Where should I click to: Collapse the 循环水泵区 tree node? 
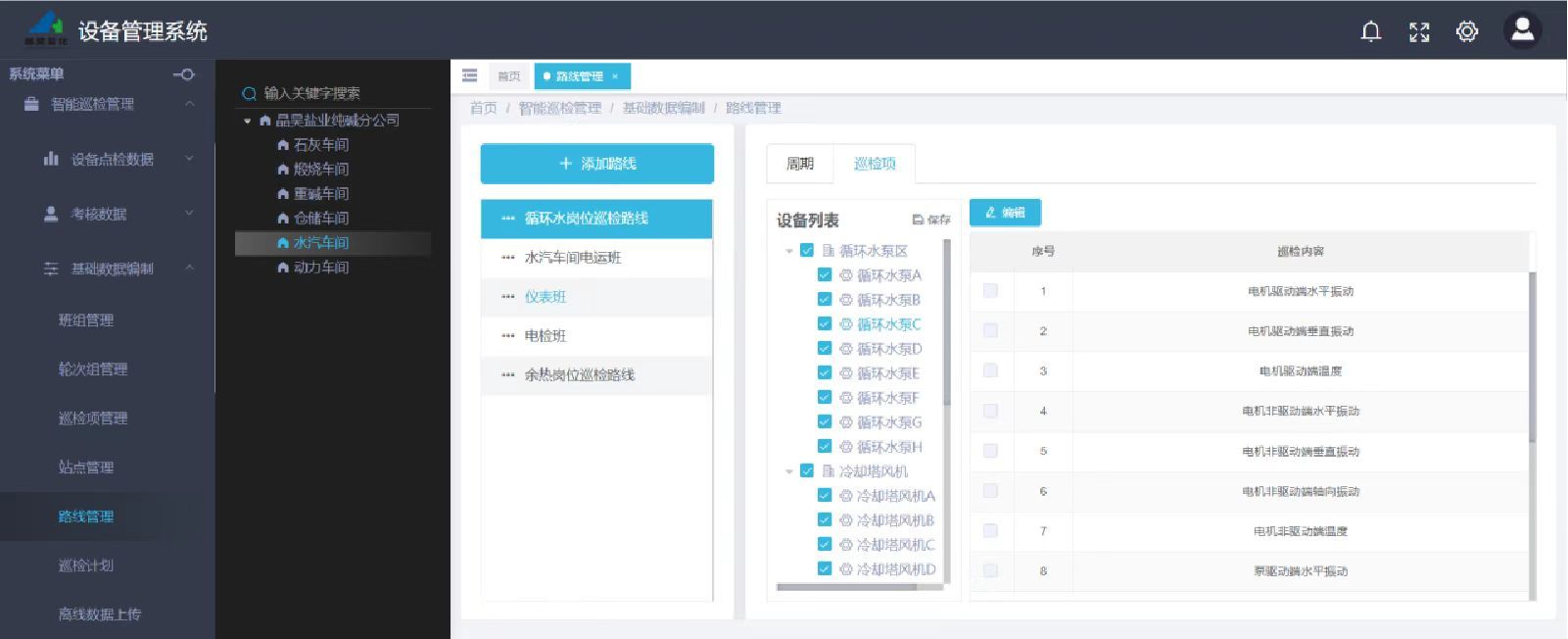(x=789, y=251)
